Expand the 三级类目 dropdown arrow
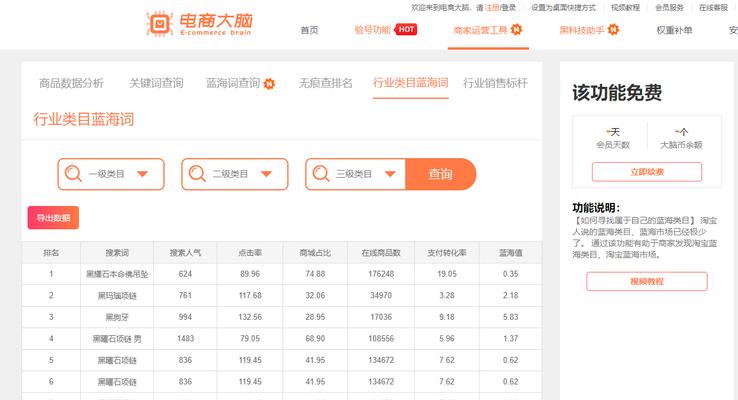Viewport: 738px width, 400px height. [x=390, y=174]
